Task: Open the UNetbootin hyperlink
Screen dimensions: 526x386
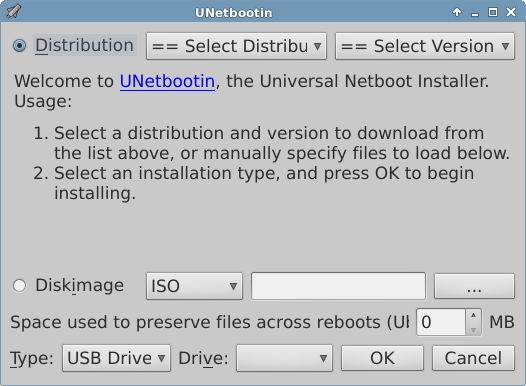Action: 167,81
